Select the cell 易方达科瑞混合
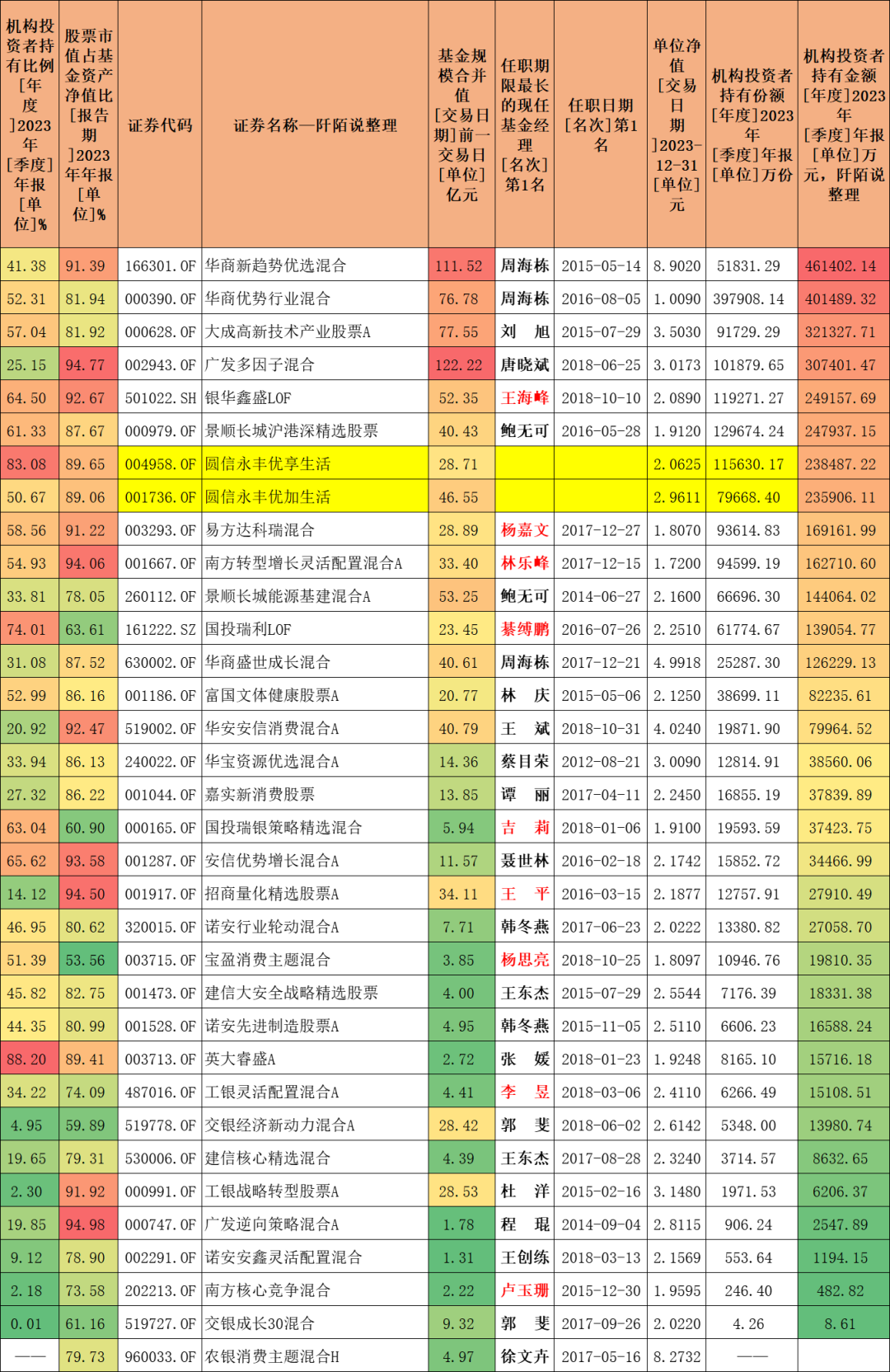890x1372 pixels. tap(315, 530)
